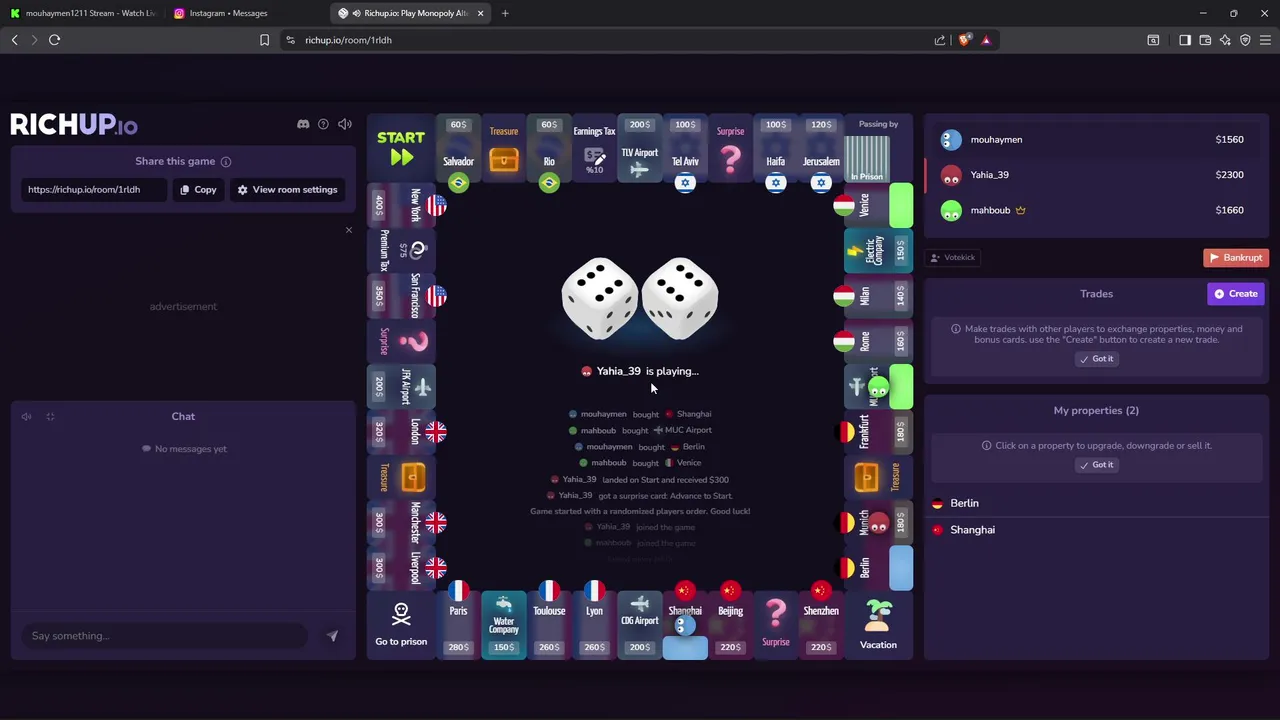Select player Yahia_39 in the player list
Screen dimensions: 1280x720
(x=1096, y=175)
